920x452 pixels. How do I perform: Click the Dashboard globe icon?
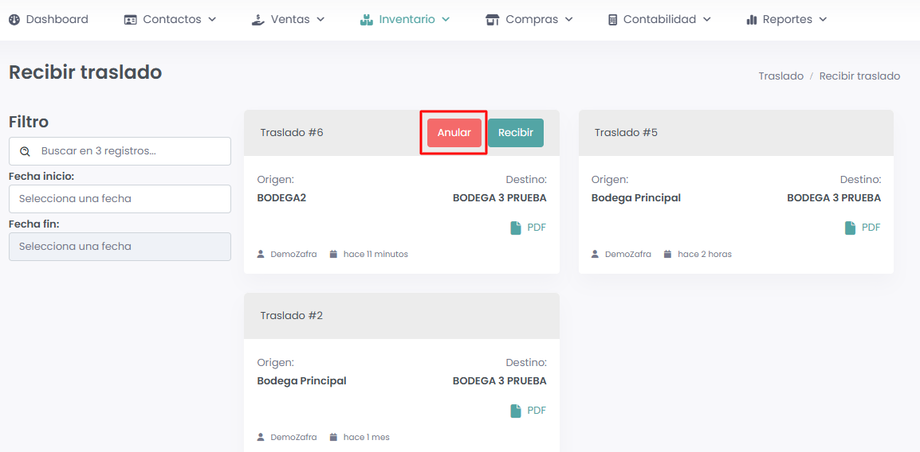(15, 20)
